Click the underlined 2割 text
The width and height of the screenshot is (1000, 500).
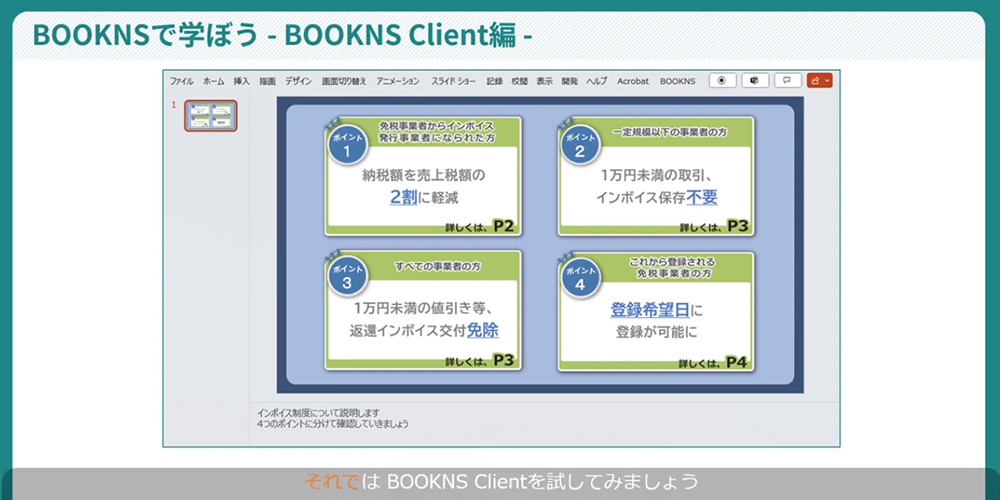[403, 198]
